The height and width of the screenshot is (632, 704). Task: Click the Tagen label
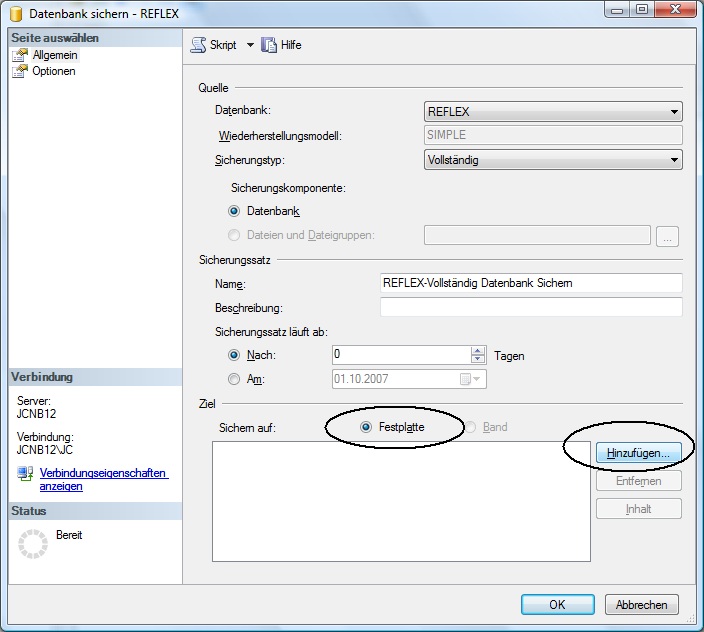click(x=509, y=356)
